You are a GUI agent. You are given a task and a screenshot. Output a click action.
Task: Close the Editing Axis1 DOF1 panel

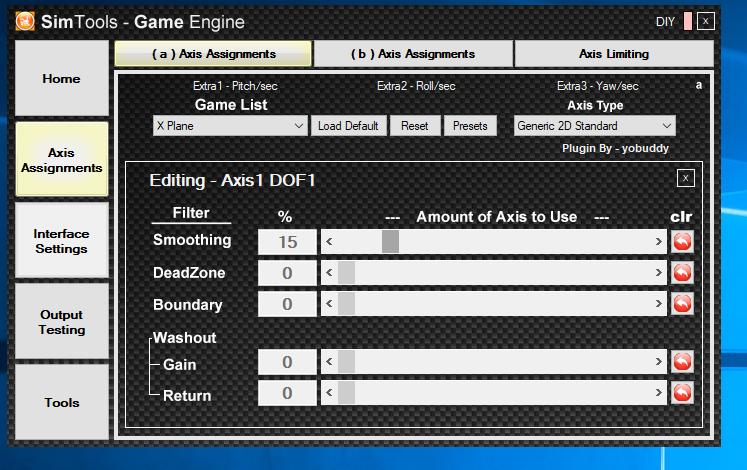[686, 178]
